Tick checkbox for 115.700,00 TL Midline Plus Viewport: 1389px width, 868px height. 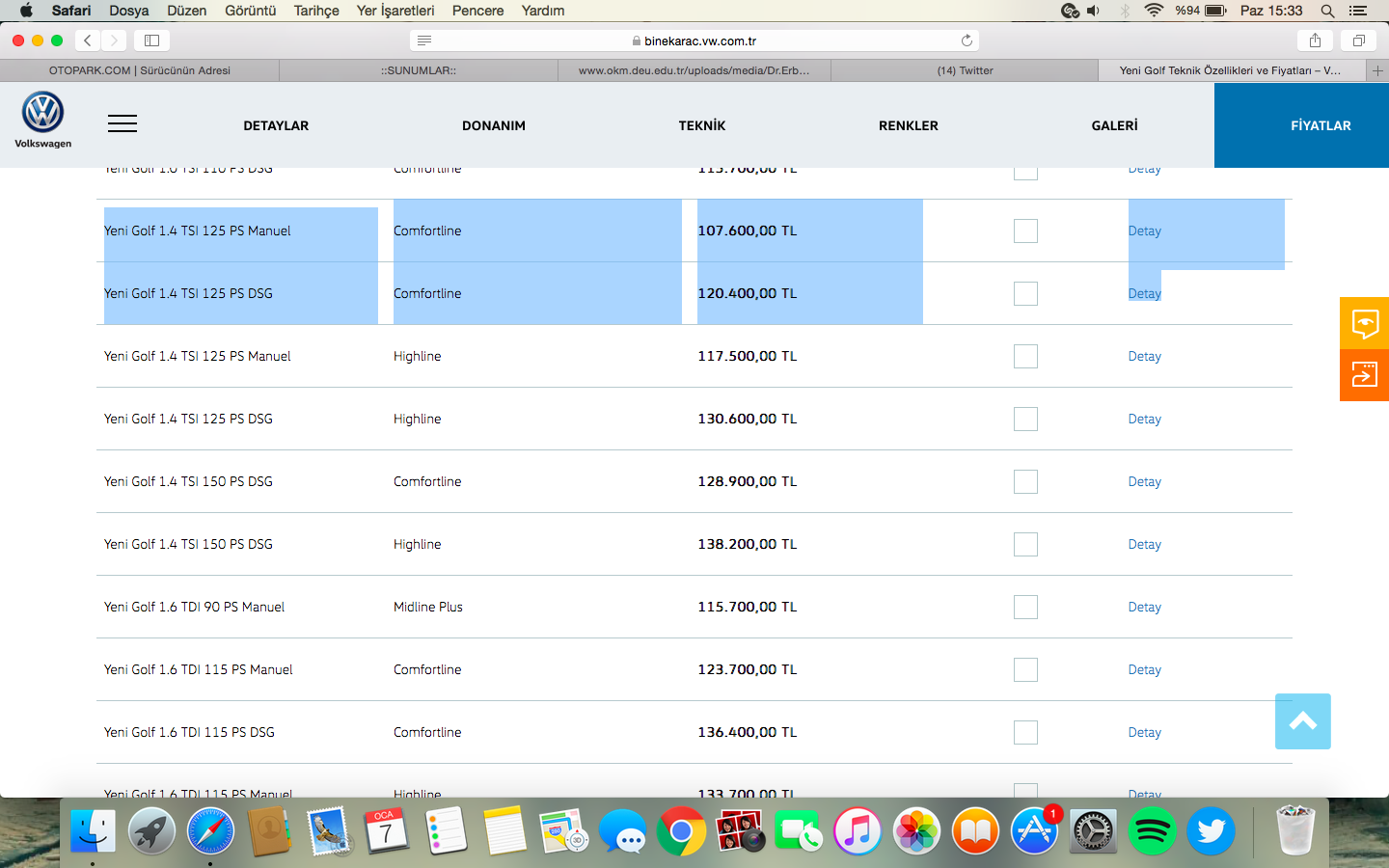click(x=1025, y=607)
